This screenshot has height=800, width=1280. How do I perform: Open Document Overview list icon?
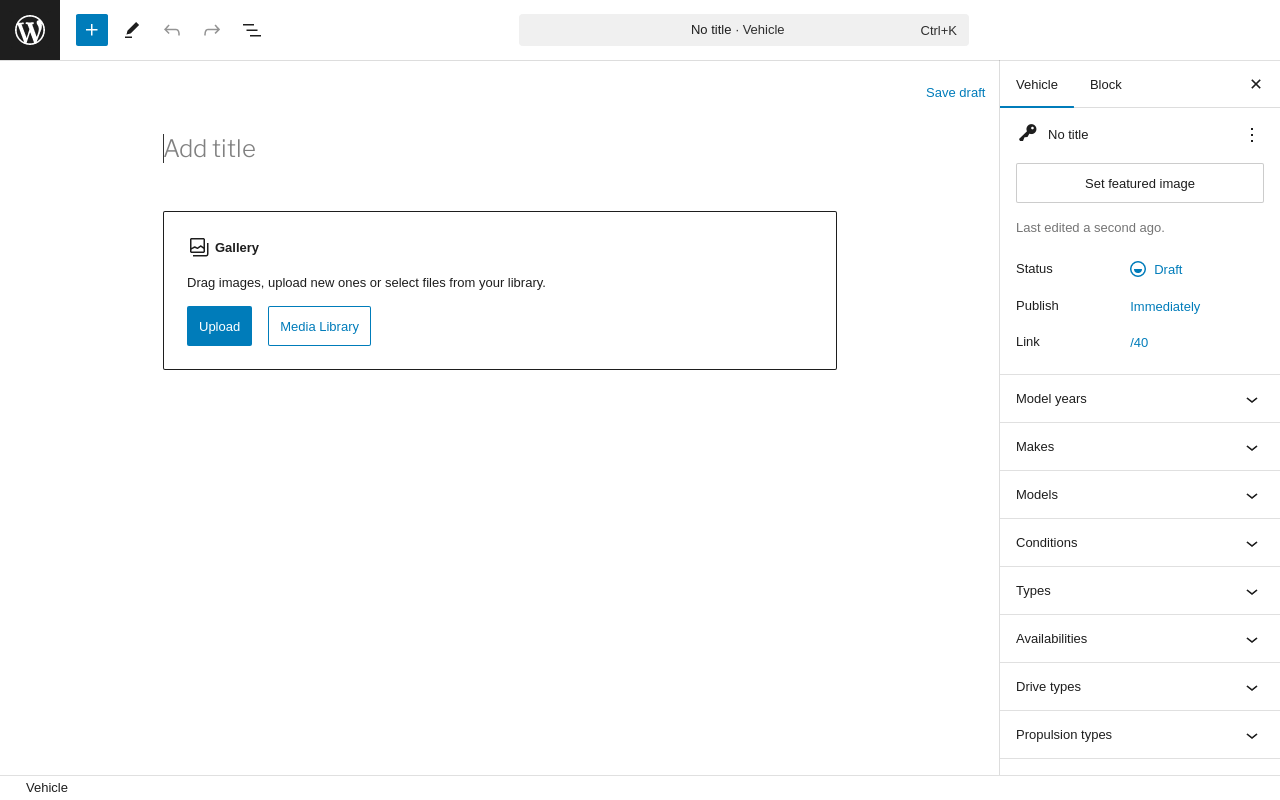pyautogui.click(x=252, y=30)
